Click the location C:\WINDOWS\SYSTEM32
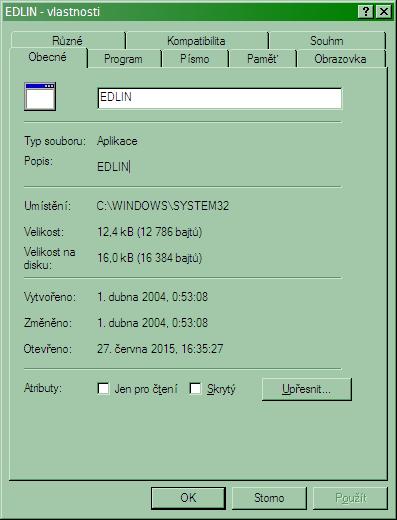This screenshot has height=520, width=397. [163, 206]
